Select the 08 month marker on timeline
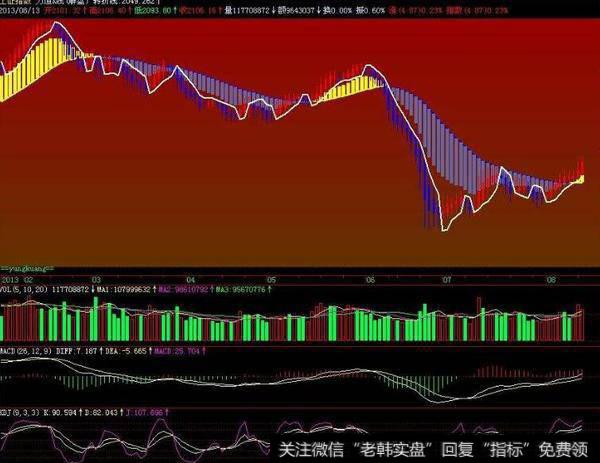The width and height of the screenshot is (600, 463). click(548, 280)
